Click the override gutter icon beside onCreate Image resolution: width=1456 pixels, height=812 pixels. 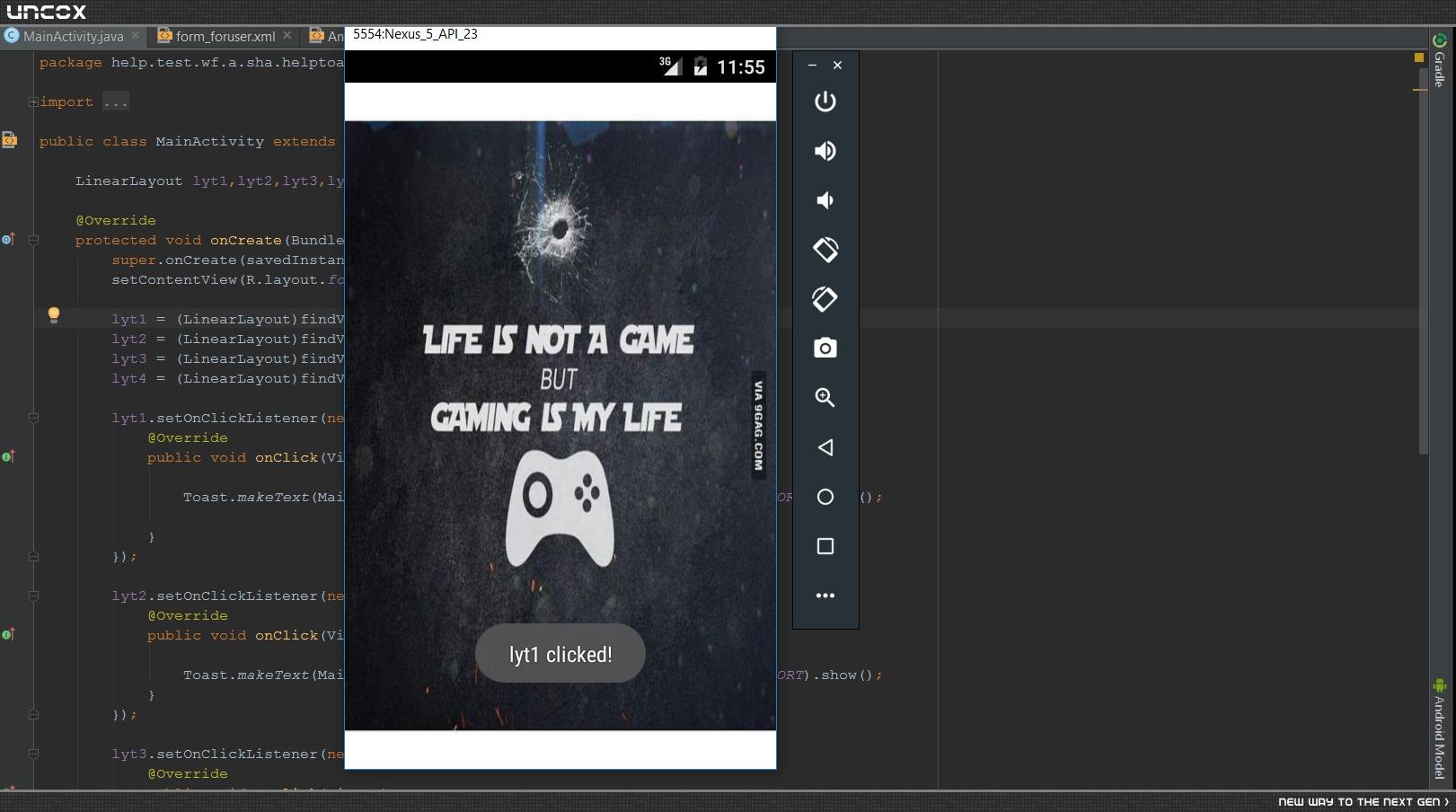click(x=8, y=239)
